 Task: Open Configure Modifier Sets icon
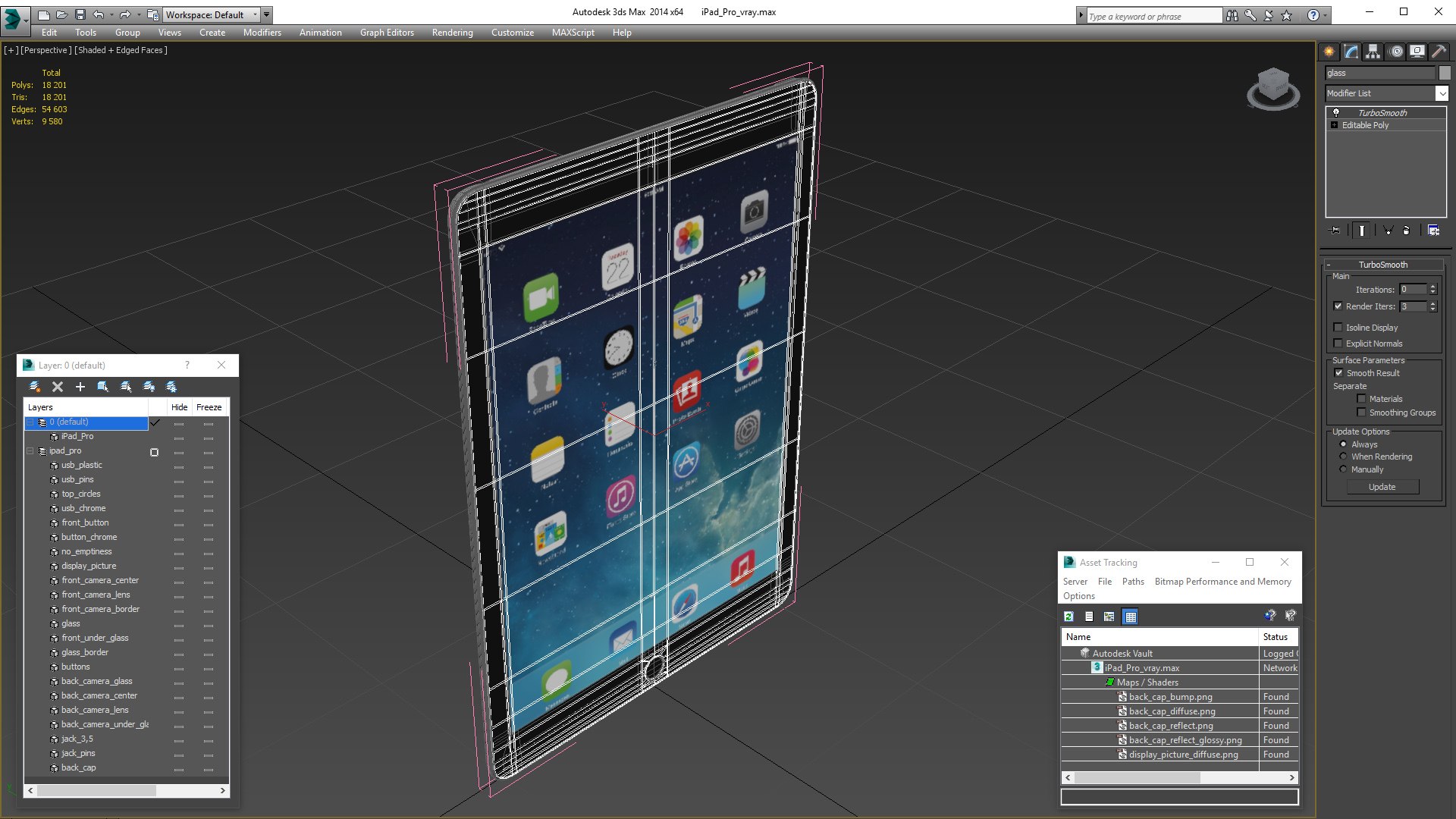pos(1433,231)
